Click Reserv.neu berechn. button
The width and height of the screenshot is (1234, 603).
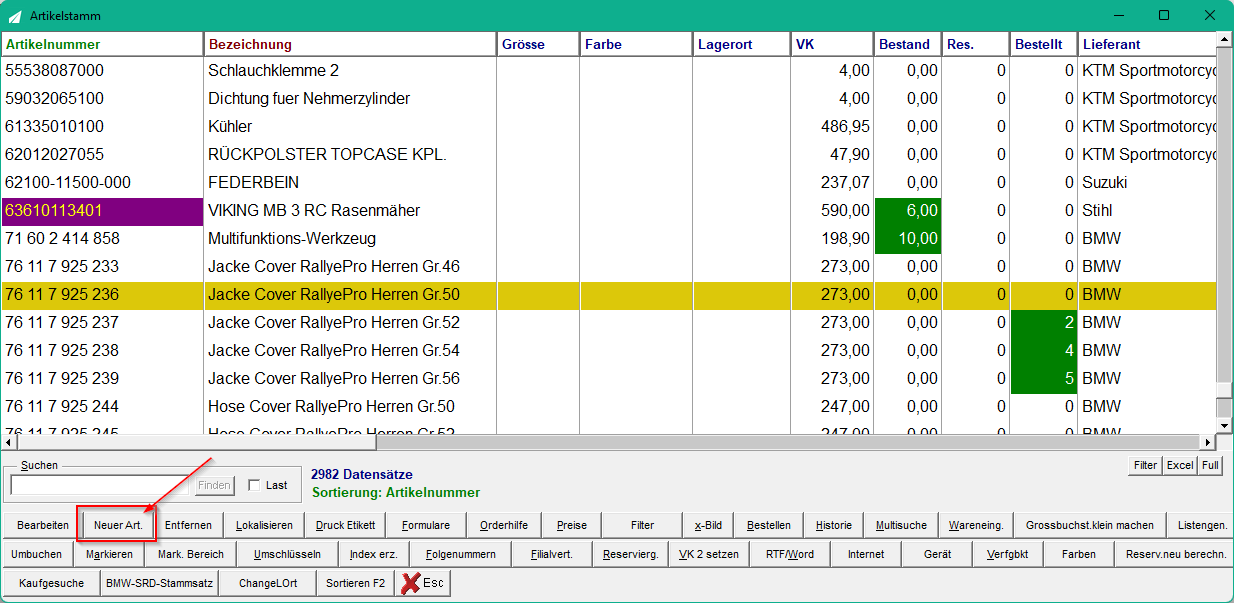pyautogui.click(x=1174, y=554)
